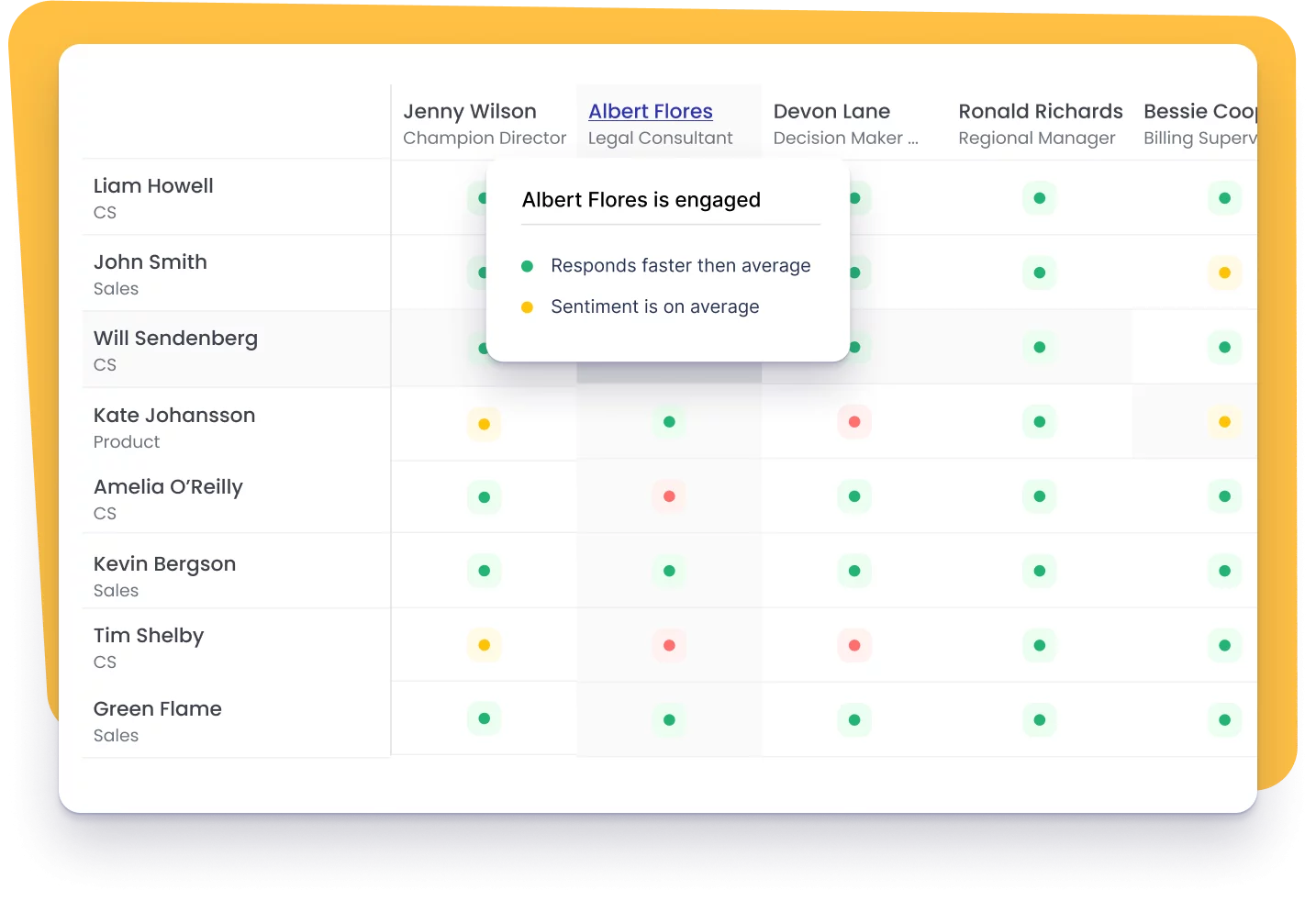Image resolution: width=1316 pixels, height=901 pixels.
Task: Click Tim Shelby's yellow dot under Jenny Wilson
Action: click(485, 645)
